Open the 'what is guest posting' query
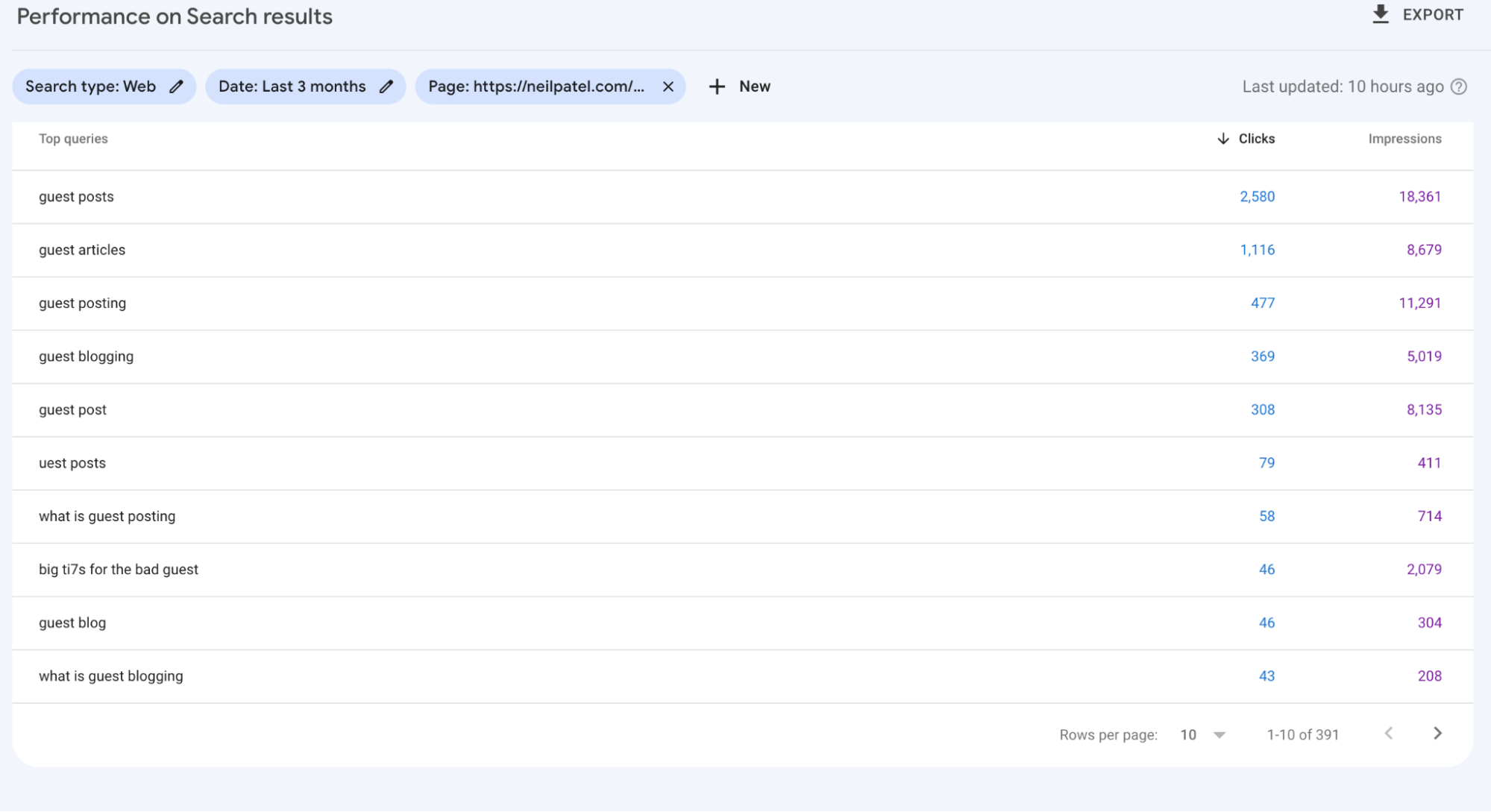This screenshot has width=1491, height=812. [107, 516]
